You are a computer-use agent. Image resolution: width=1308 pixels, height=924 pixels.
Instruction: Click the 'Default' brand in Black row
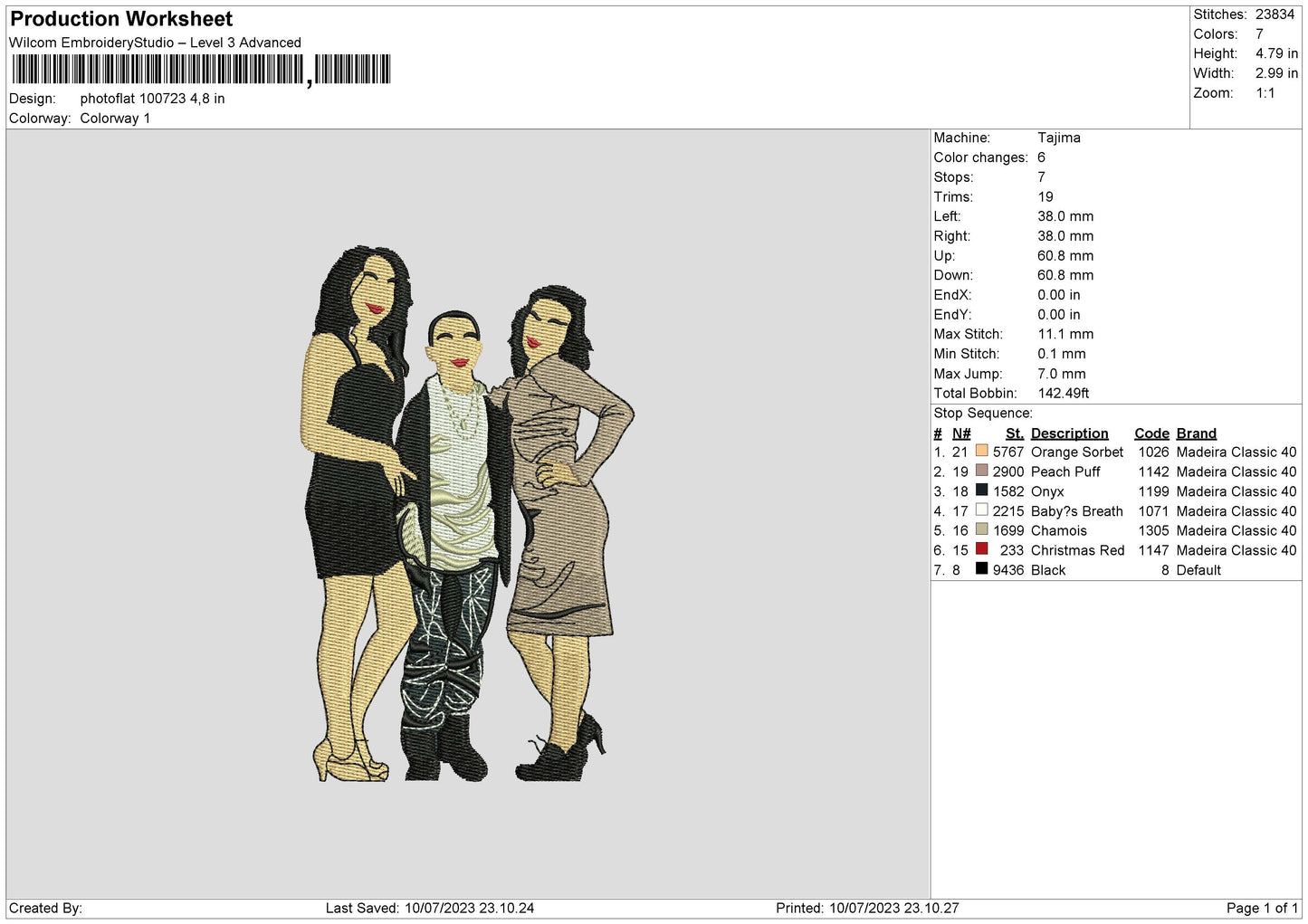[x=1198, y=571]
